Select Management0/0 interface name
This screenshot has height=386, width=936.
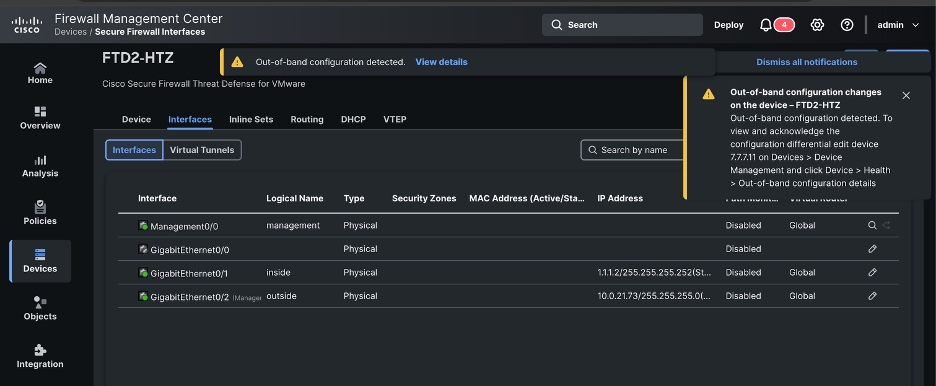(x=184, y=227)
